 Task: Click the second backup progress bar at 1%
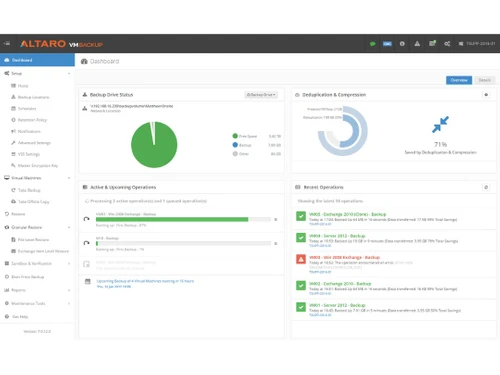tap(183, 243)
